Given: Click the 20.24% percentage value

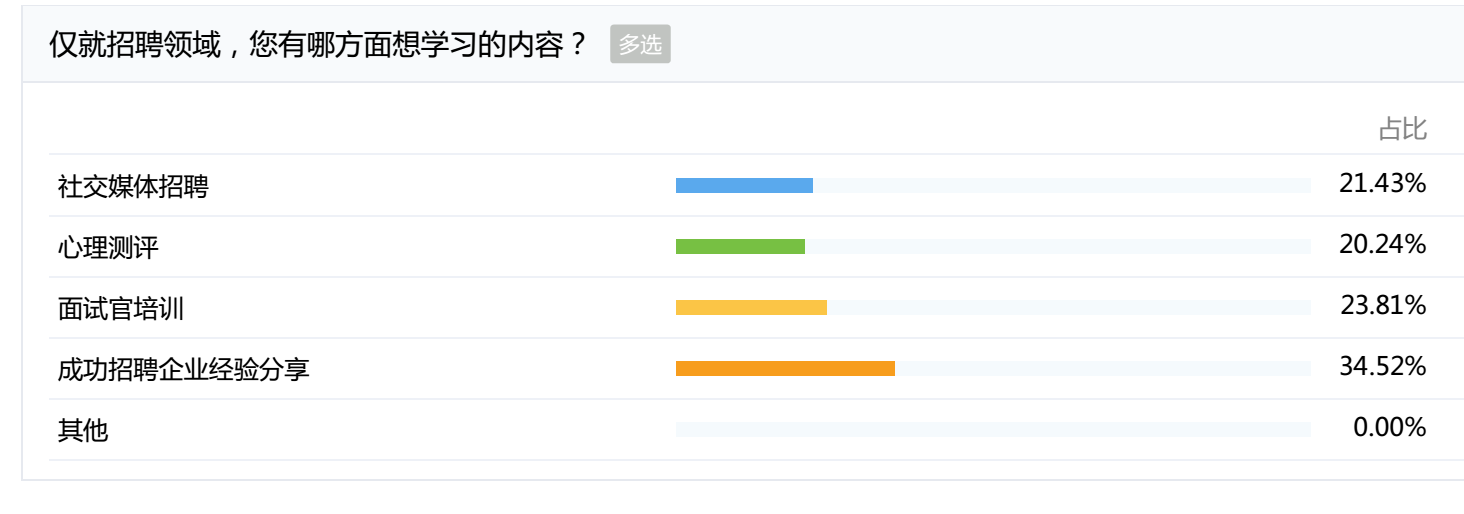Looking at the screenshot, I should click(x=1383, y=245).
